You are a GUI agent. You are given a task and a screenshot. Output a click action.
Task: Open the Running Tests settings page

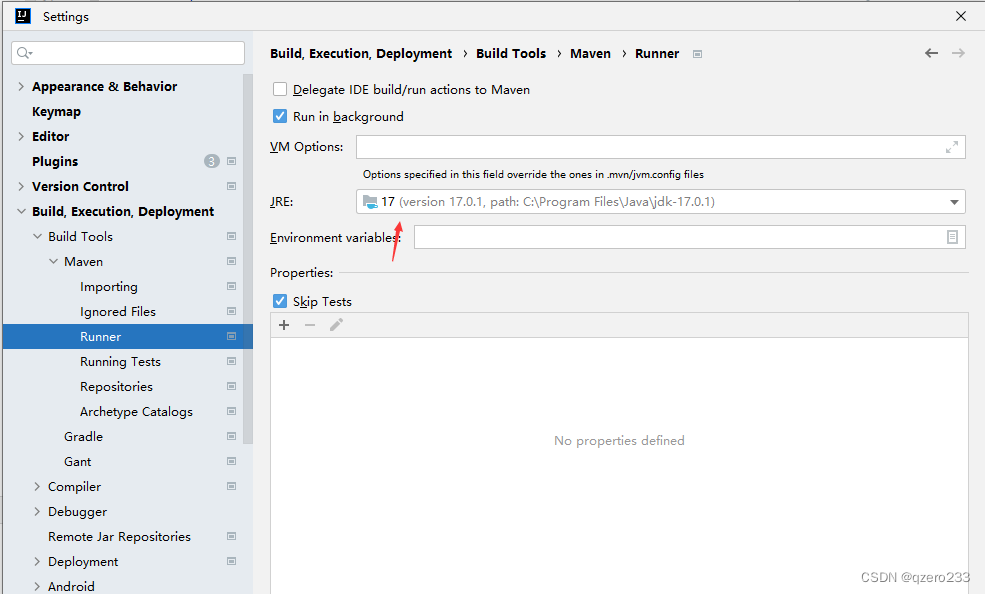[120, 362]
